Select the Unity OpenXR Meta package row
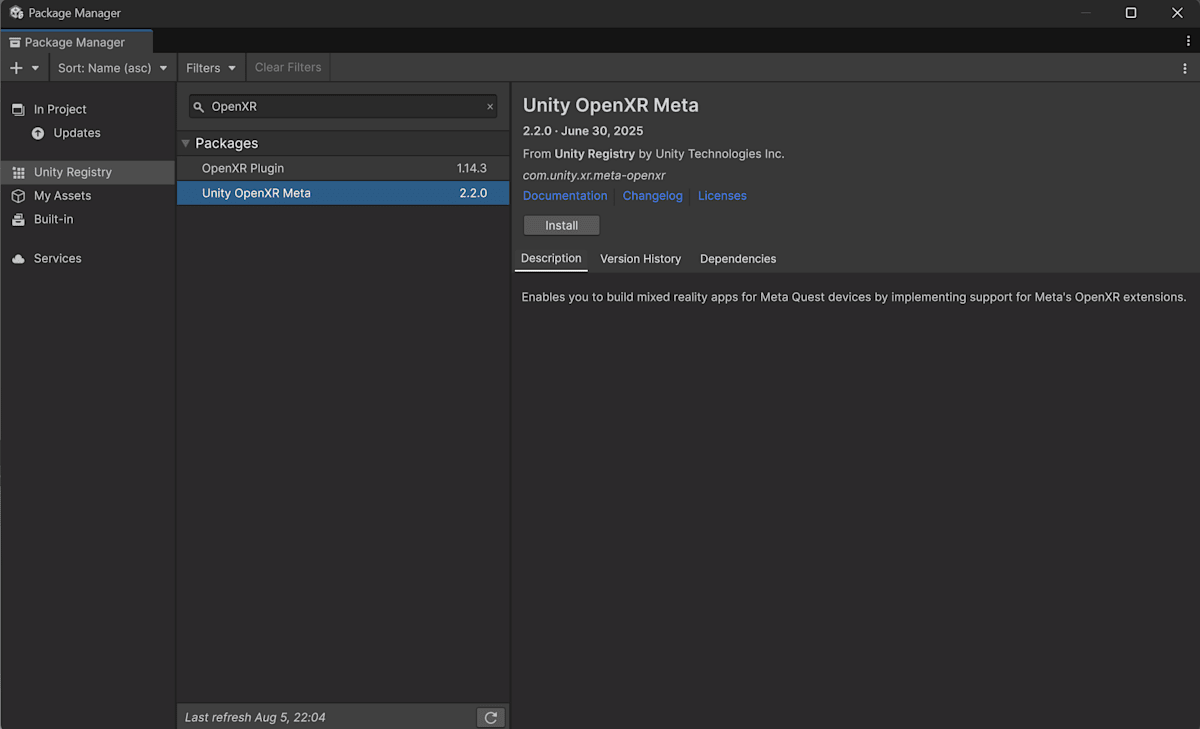The image size is (1200, 729). pos(343,193)
